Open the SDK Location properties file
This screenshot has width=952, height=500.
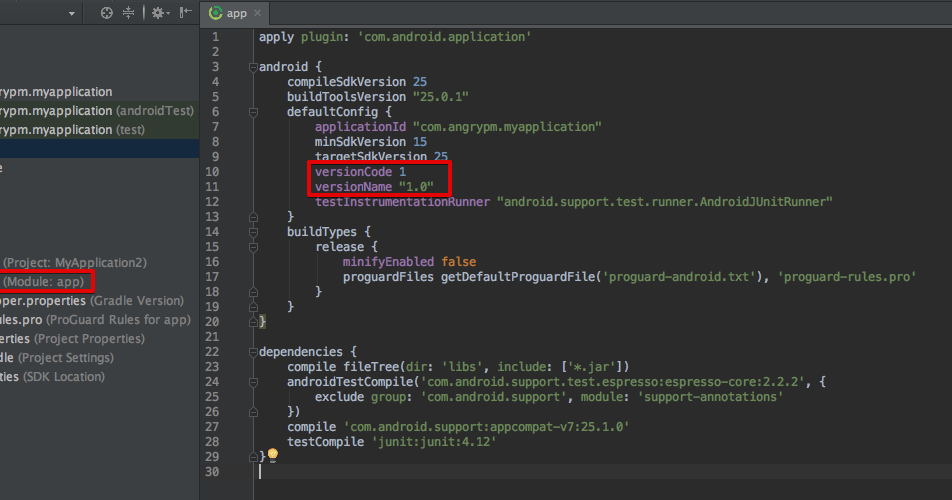100,377
